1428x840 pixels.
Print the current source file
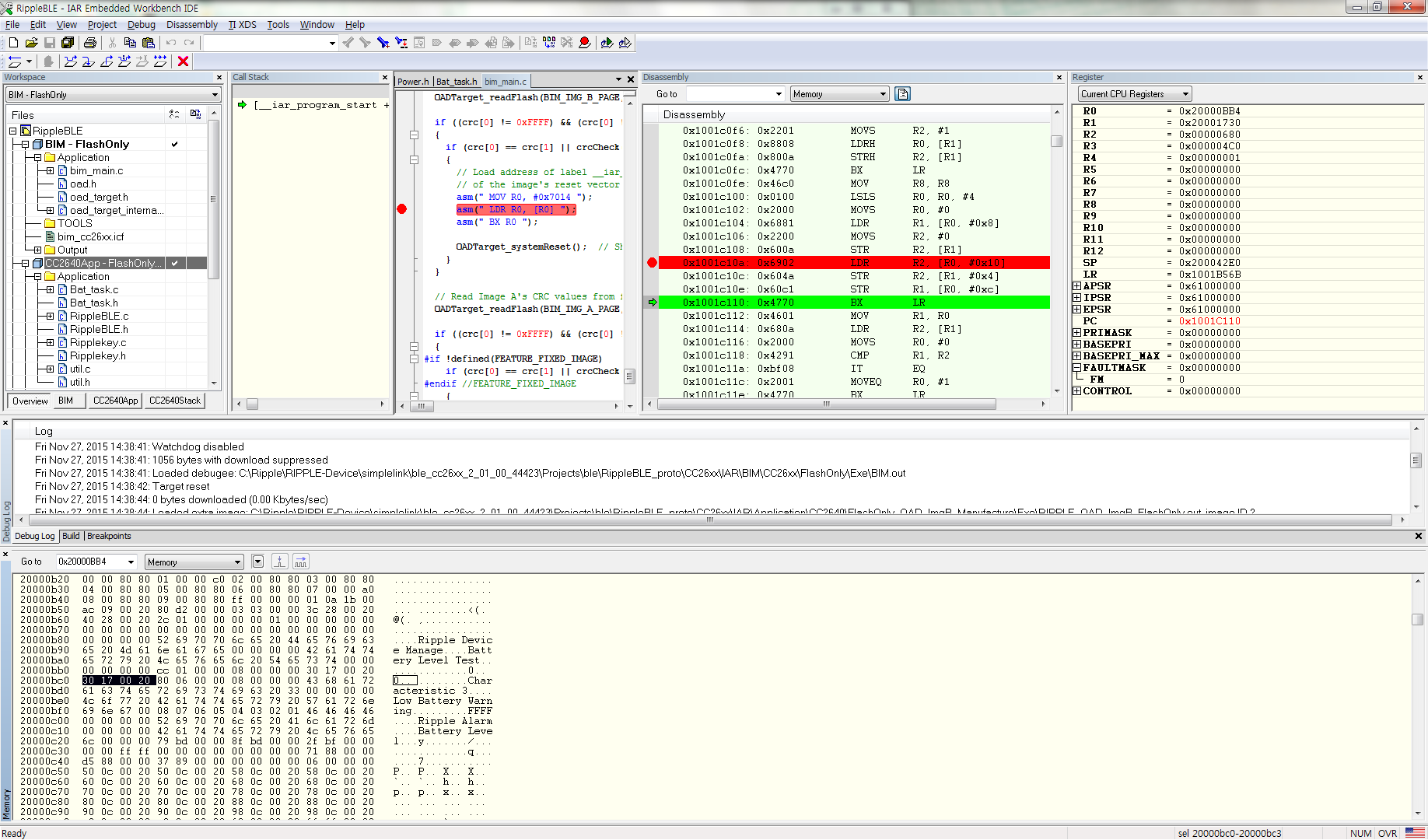tap(90, 43)
